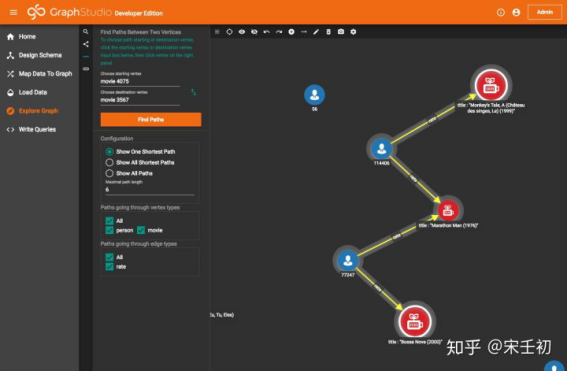
Task: Click the undo icon
Action: [267, 32]
